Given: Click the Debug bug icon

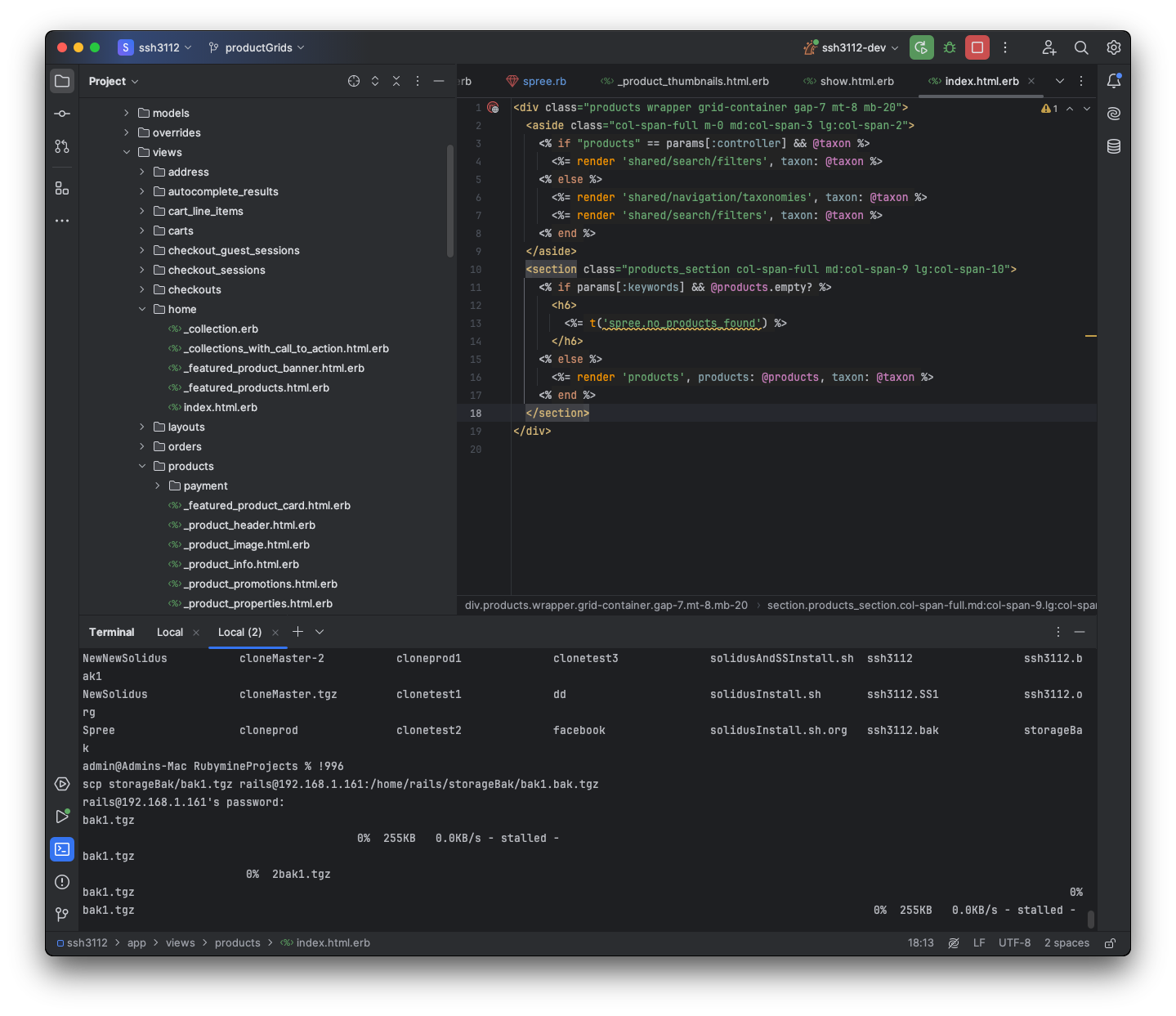Looking at the screenshot, I should tap(950, 47).
